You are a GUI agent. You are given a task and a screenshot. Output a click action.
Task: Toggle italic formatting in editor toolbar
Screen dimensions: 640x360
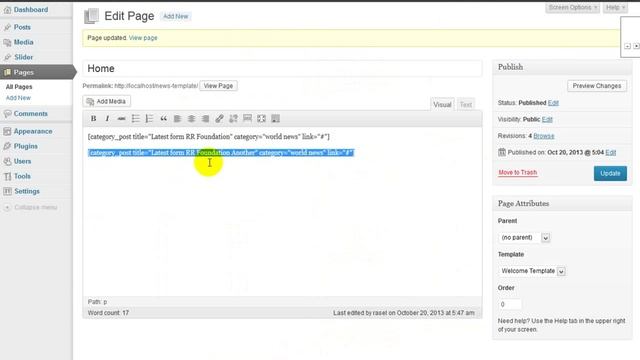107,118
